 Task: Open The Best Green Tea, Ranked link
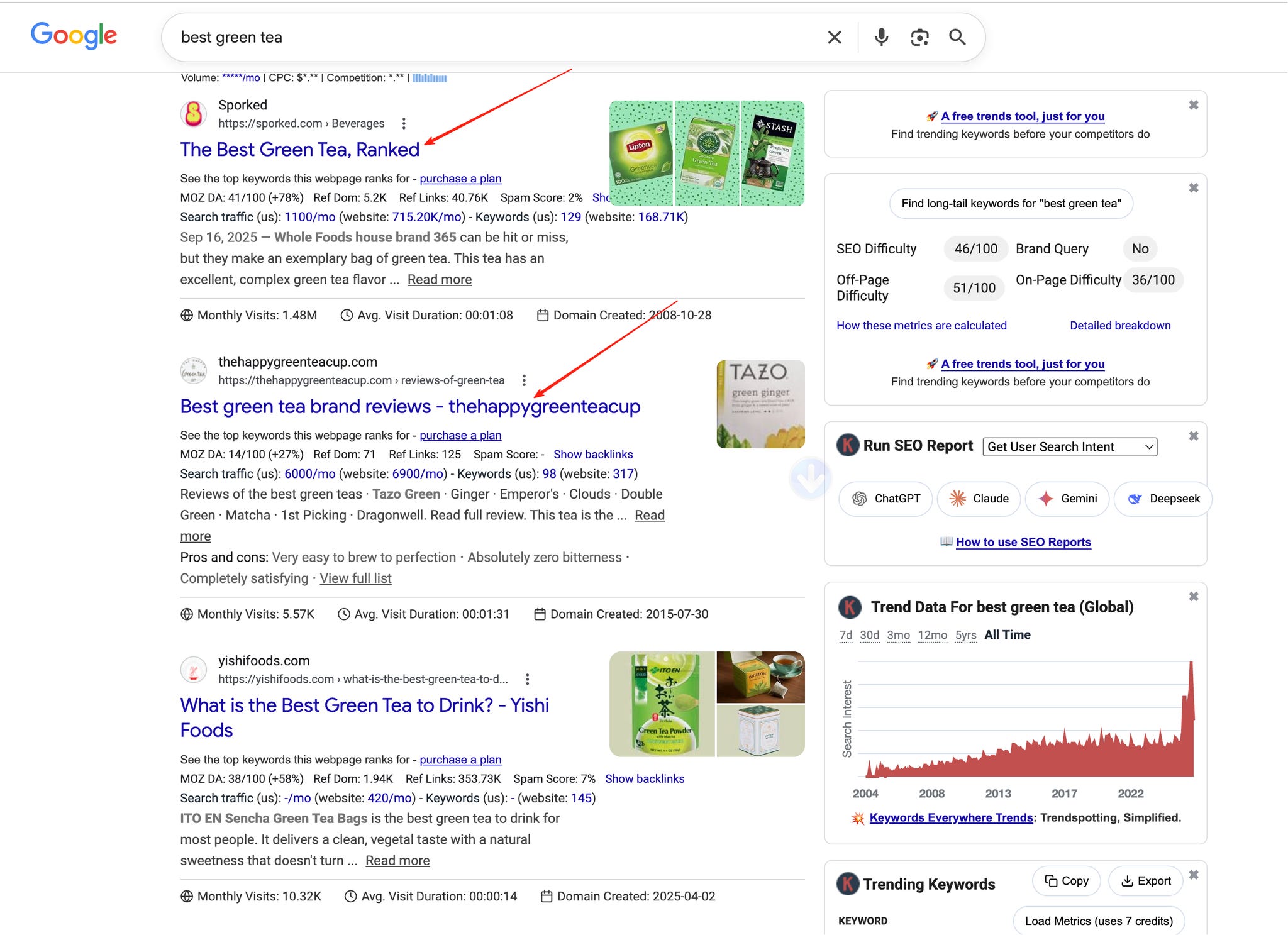point(299,150)
